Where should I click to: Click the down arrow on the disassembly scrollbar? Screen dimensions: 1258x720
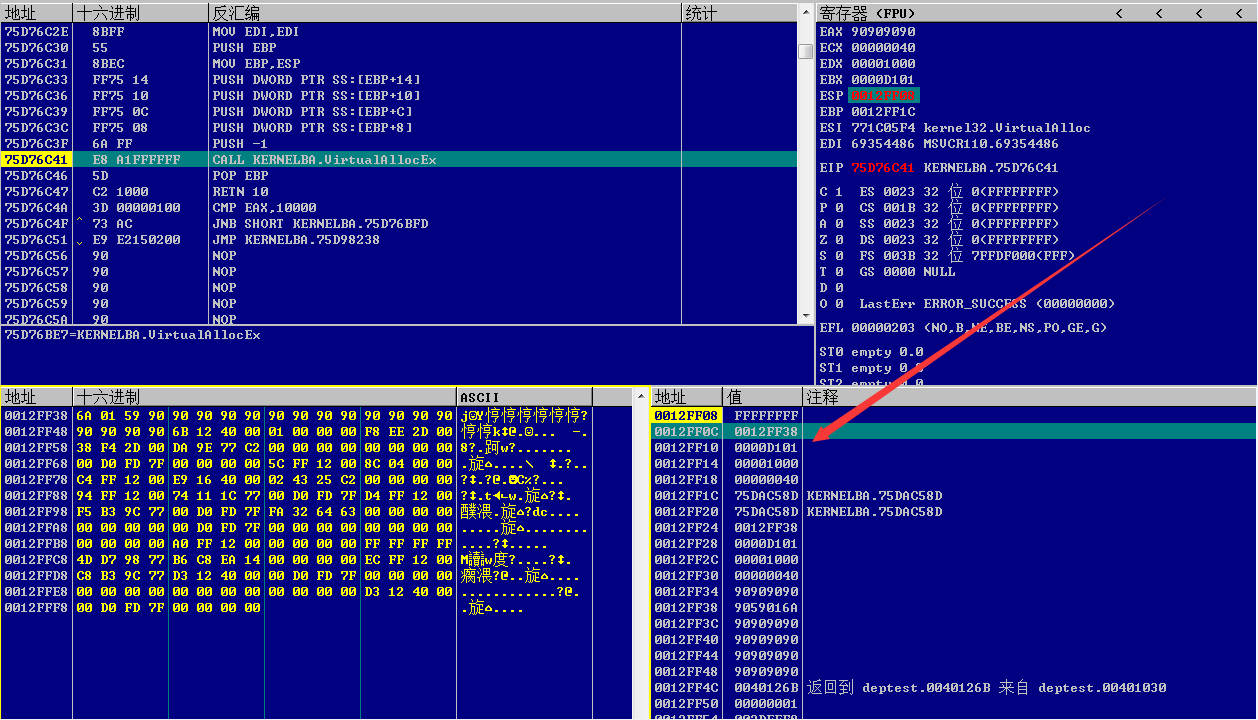[x=806, y=315]
